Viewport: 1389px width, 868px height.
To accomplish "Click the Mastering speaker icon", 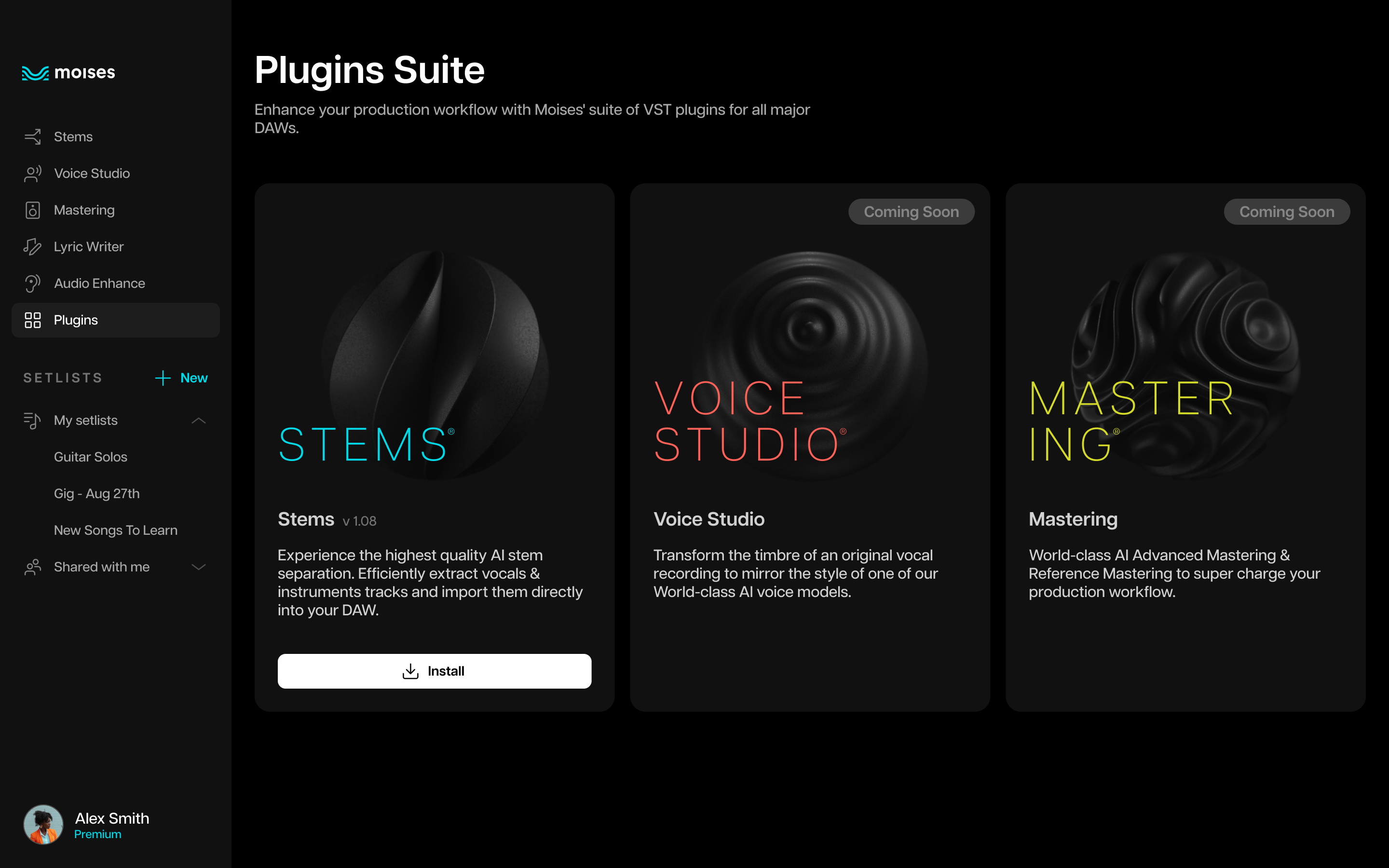I will coord(33,210).
